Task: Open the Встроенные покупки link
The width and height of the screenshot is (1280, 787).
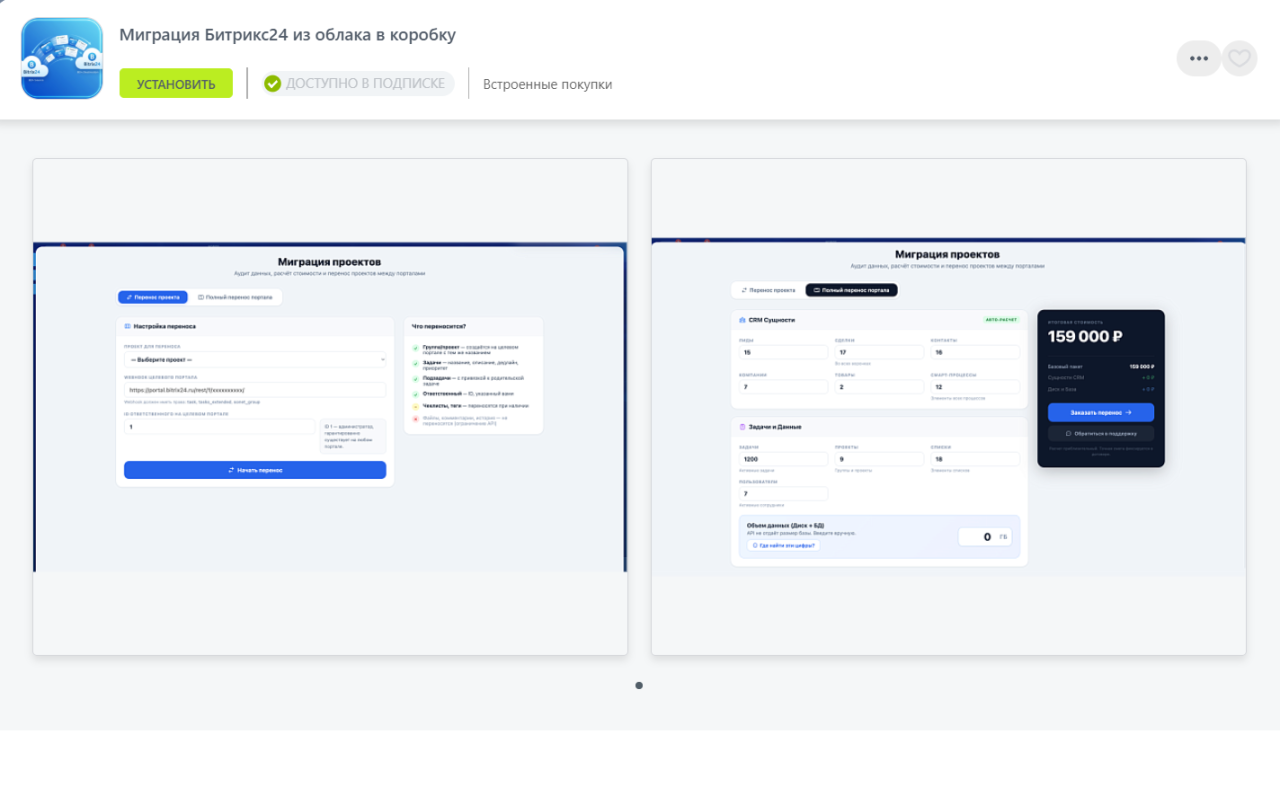Action: click(x=547, y=84)
